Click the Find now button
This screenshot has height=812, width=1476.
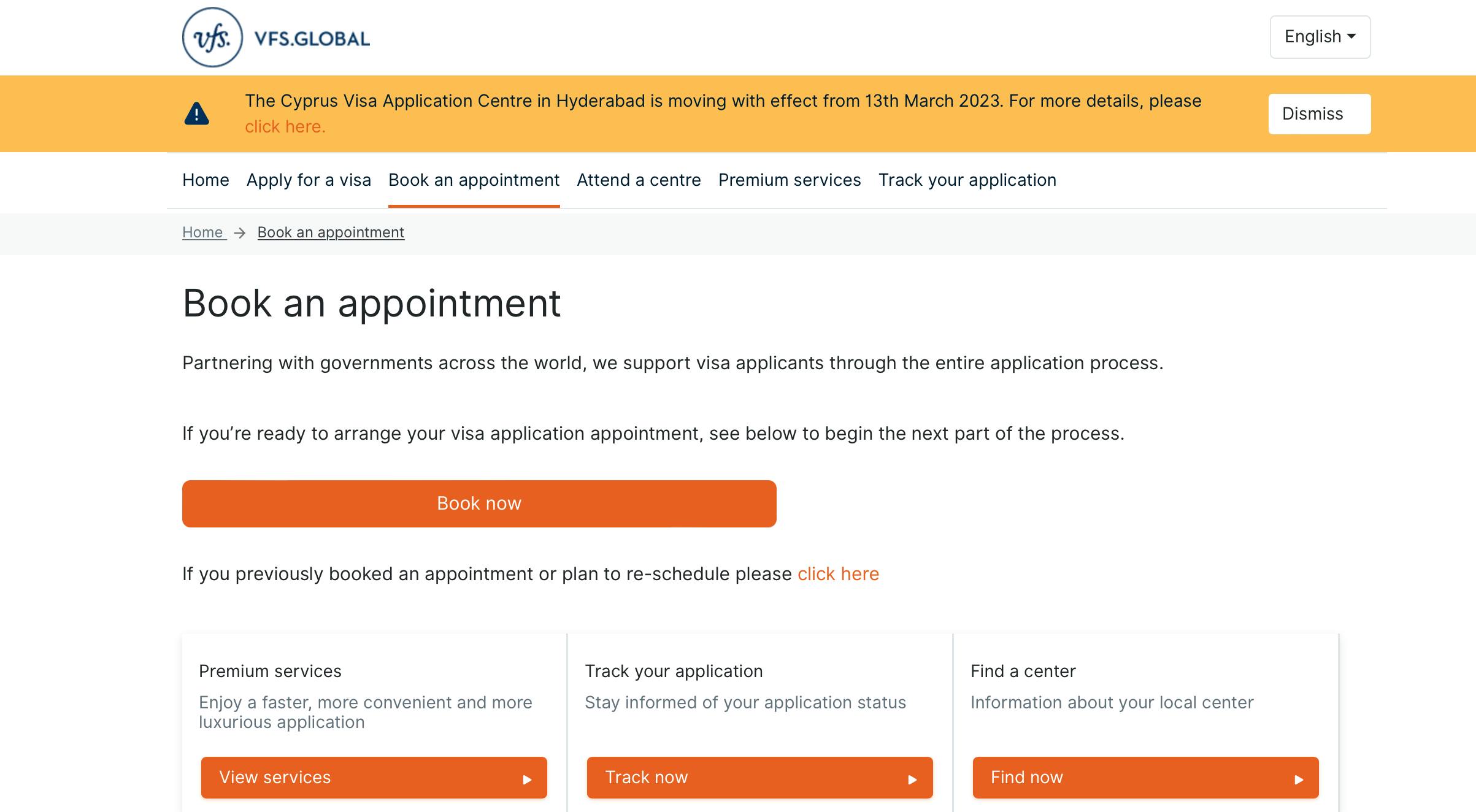[x=1145, y=778]
